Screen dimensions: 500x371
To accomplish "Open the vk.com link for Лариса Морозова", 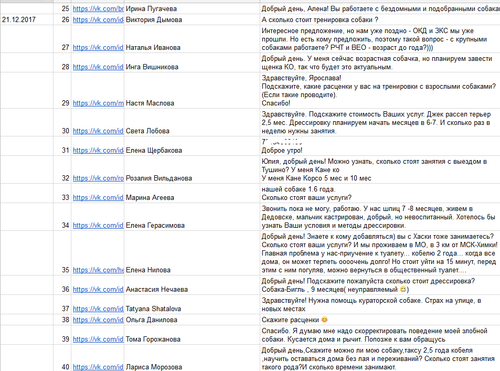I will tap(98, 367).
